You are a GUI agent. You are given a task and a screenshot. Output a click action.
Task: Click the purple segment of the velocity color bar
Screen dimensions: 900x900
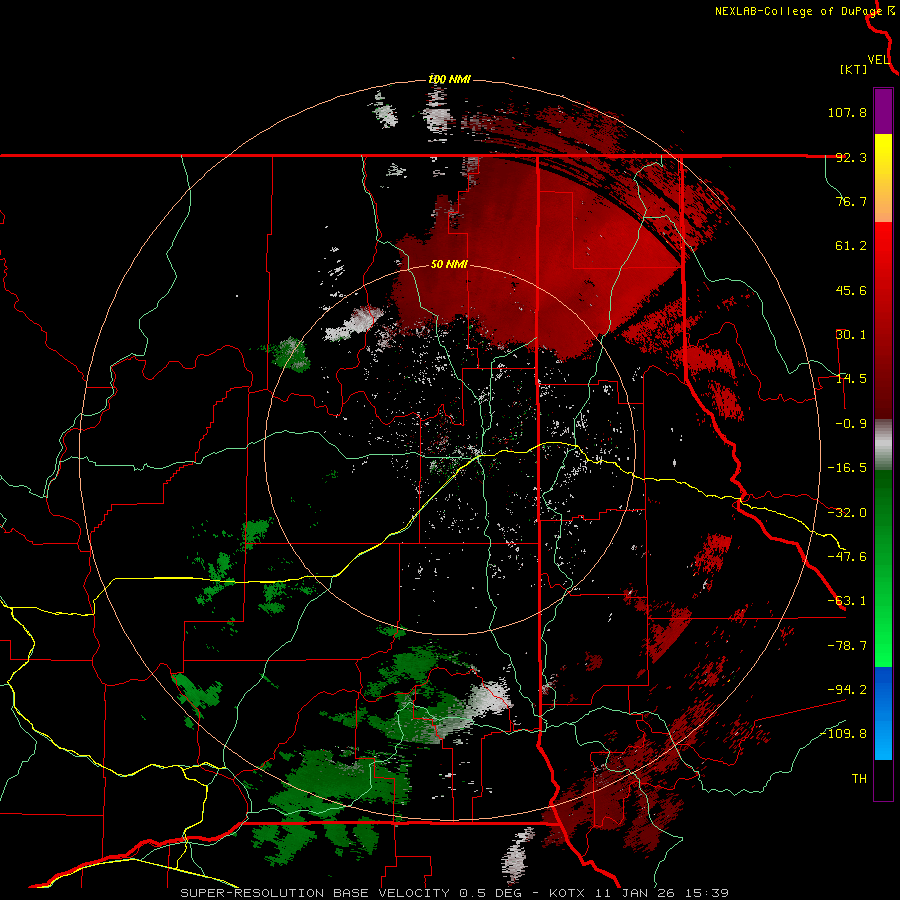[x=883, y=111]
